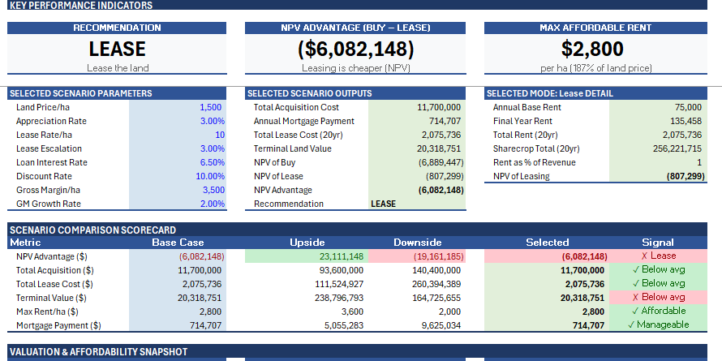Select the Upside Total Acquisition 93,600,000 cell
722x361 pixels.
click(307, 270)
